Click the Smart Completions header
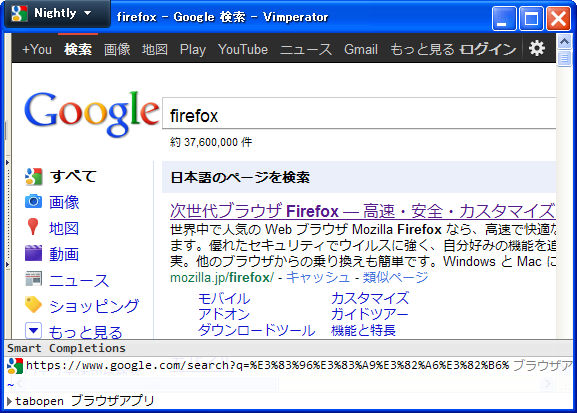The image size is (577, 413). (x=288, y=348)
